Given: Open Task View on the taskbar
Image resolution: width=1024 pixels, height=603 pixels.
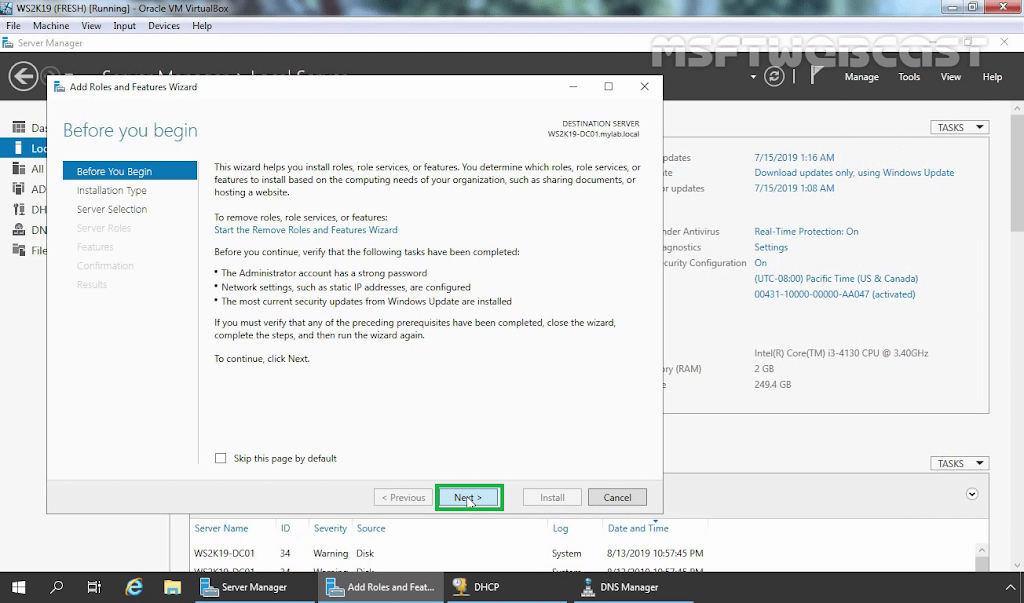Looking at the screenshot, I should (x=95, y=587).
